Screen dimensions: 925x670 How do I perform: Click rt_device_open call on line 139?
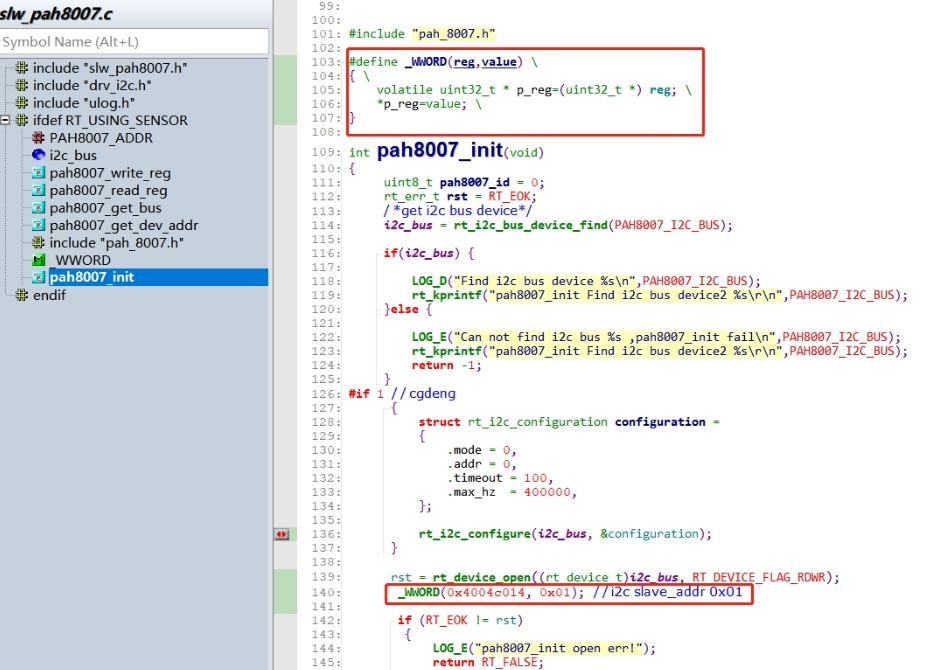point(481,577)
